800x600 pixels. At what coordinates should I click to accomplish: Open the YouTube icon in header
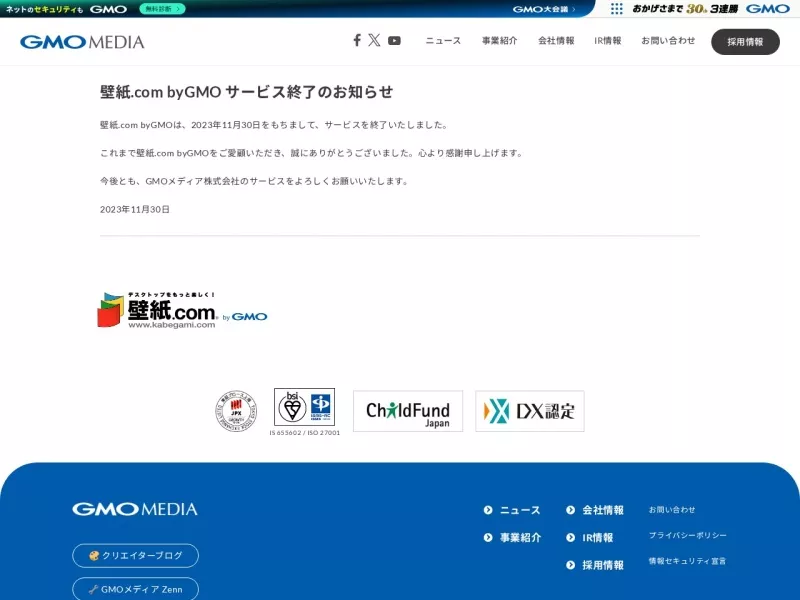(394, 41)
